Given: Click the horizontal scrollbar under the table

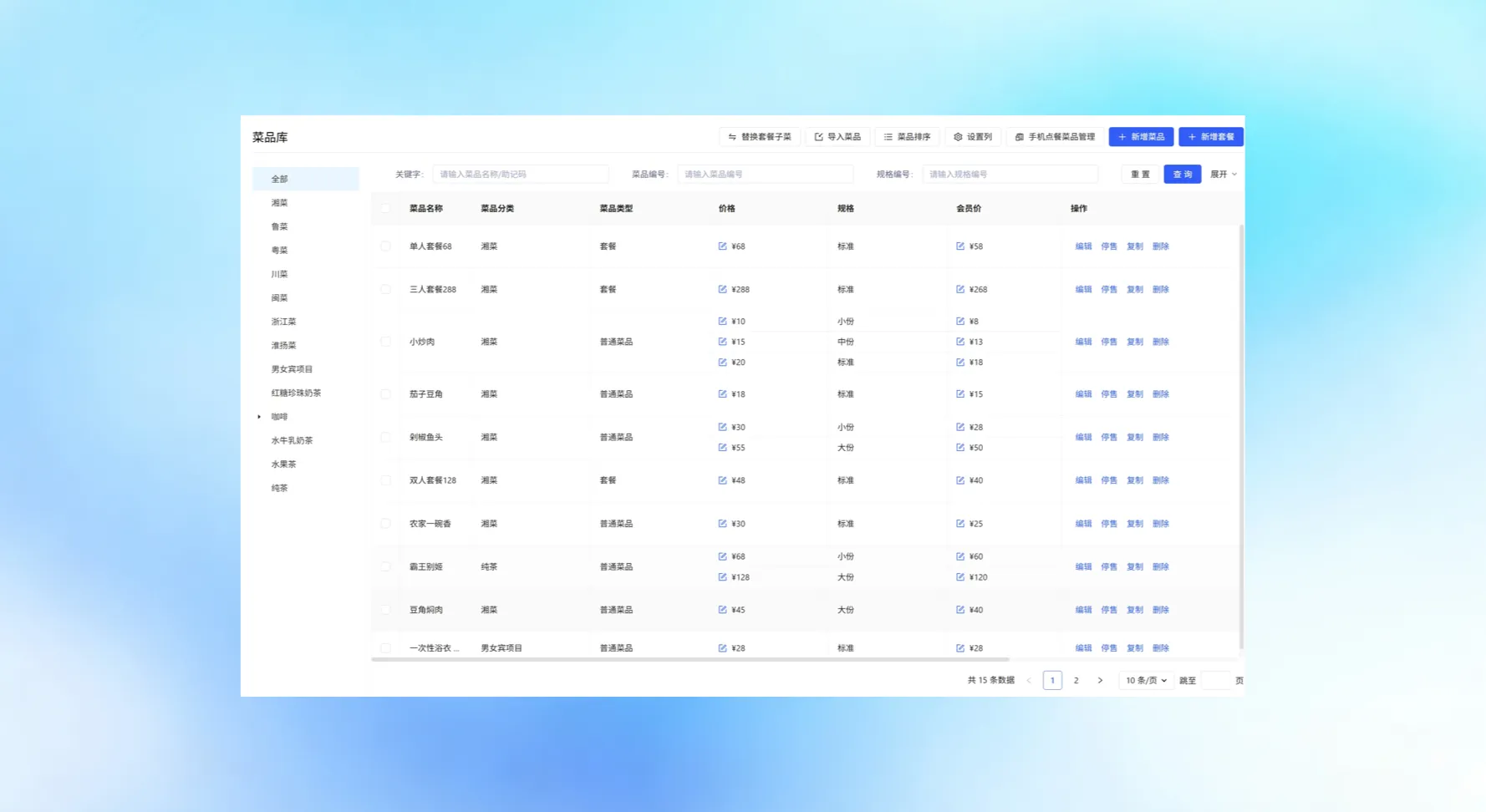Looking at the screenshot, I should (690, 660).
